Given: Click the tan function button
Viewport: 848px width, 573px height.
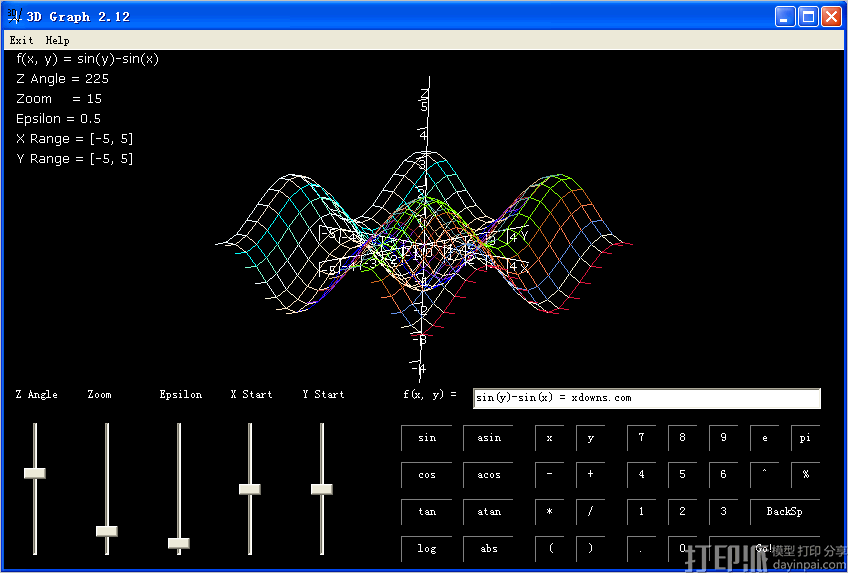Looking at the screenshot, I should point(427,511).
